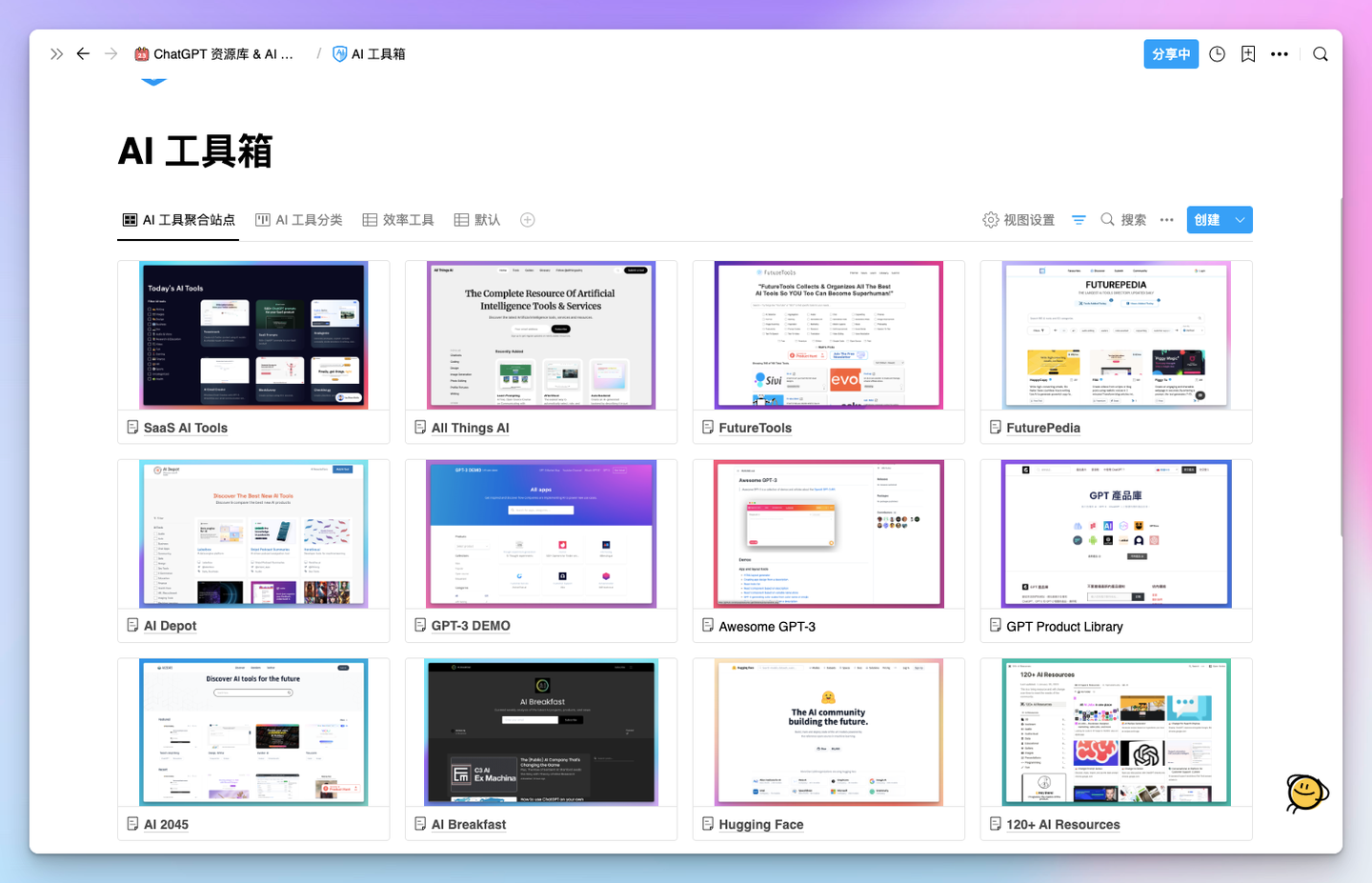Open the Awesome GPT-3 card thumbnail

(x=829, y=533)
